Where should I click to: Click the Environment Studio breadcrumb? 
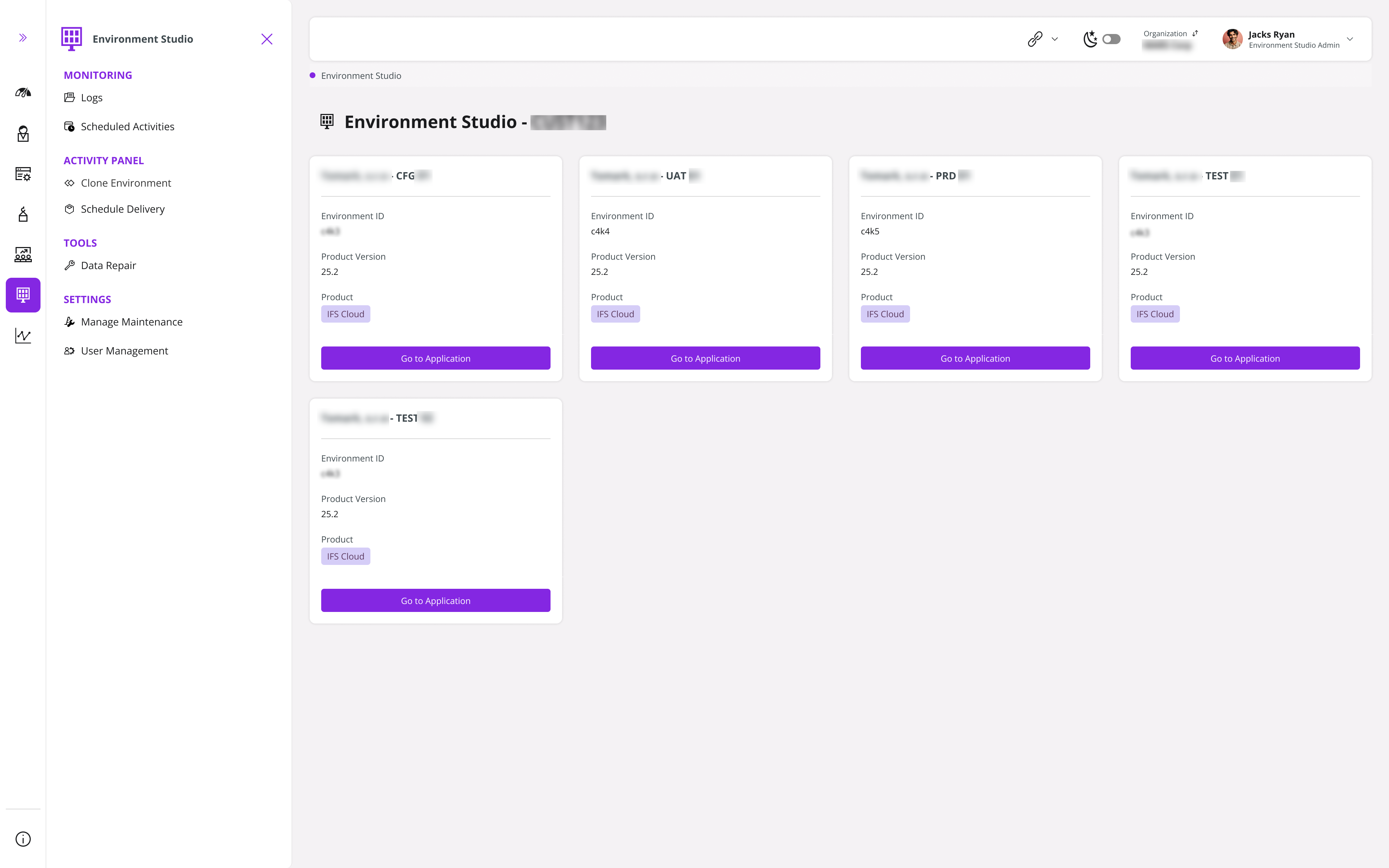[x=361, y=76]
